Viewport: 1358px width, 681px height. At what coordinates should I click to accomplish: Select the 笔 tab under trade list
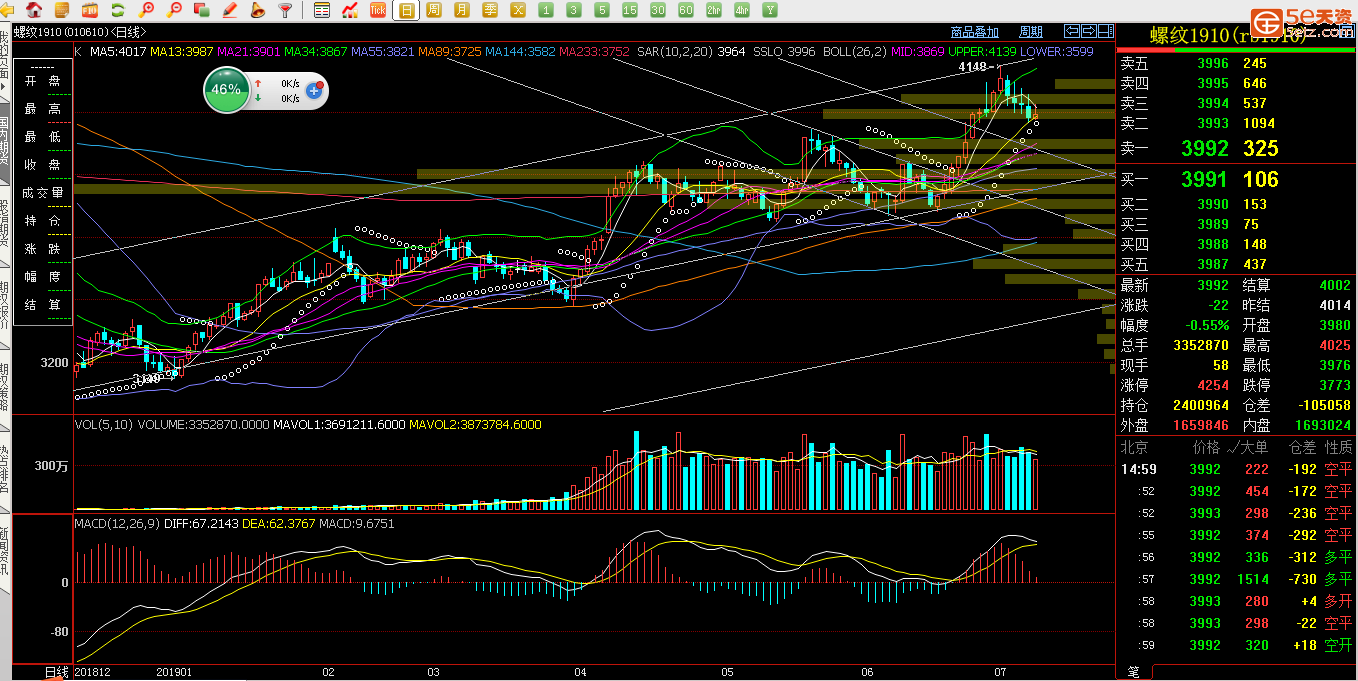coord(1133,672)
